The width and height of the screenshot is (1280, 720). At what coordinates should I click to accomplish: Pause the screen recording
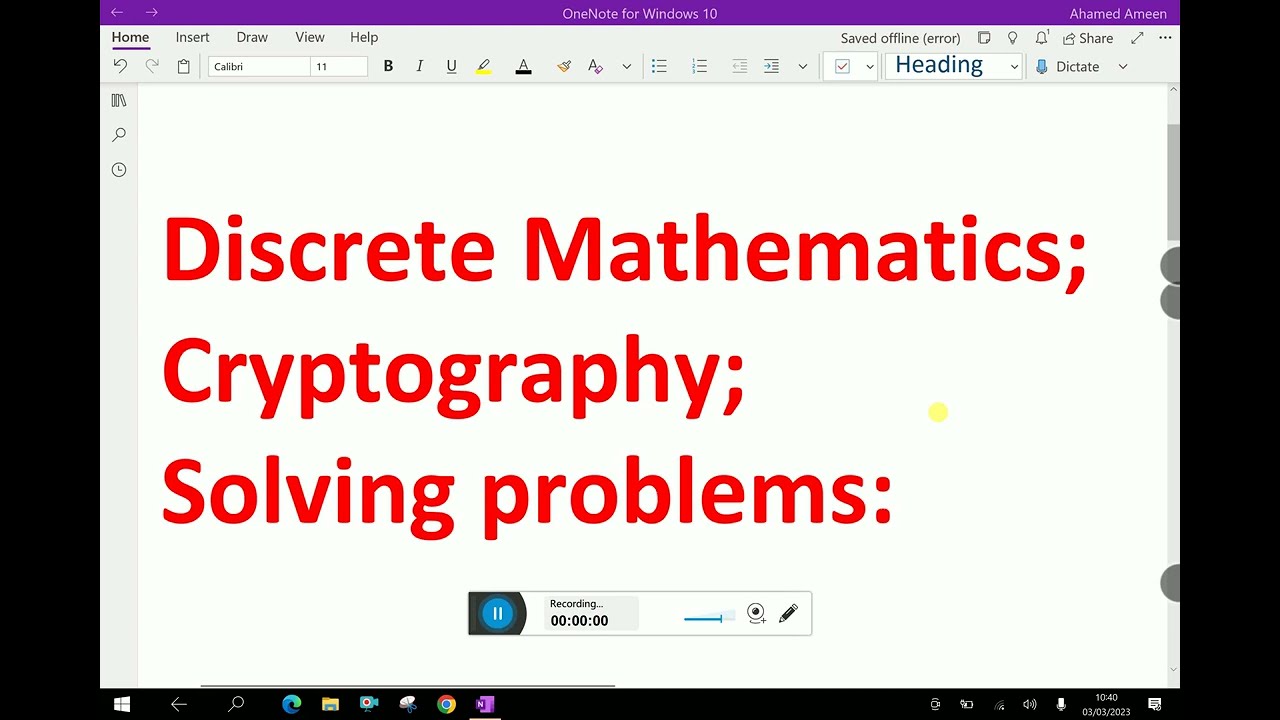(x=497, y=613)
